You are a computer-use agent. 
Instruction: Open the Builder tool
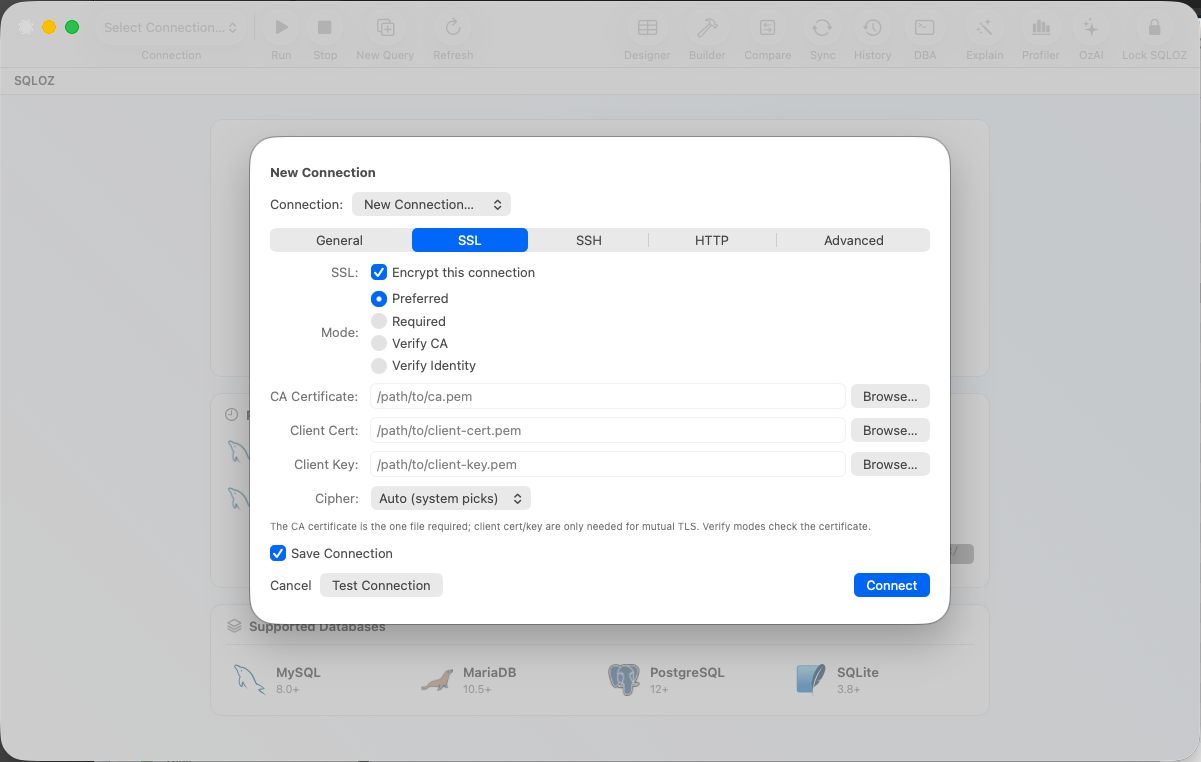click(707, 28)
